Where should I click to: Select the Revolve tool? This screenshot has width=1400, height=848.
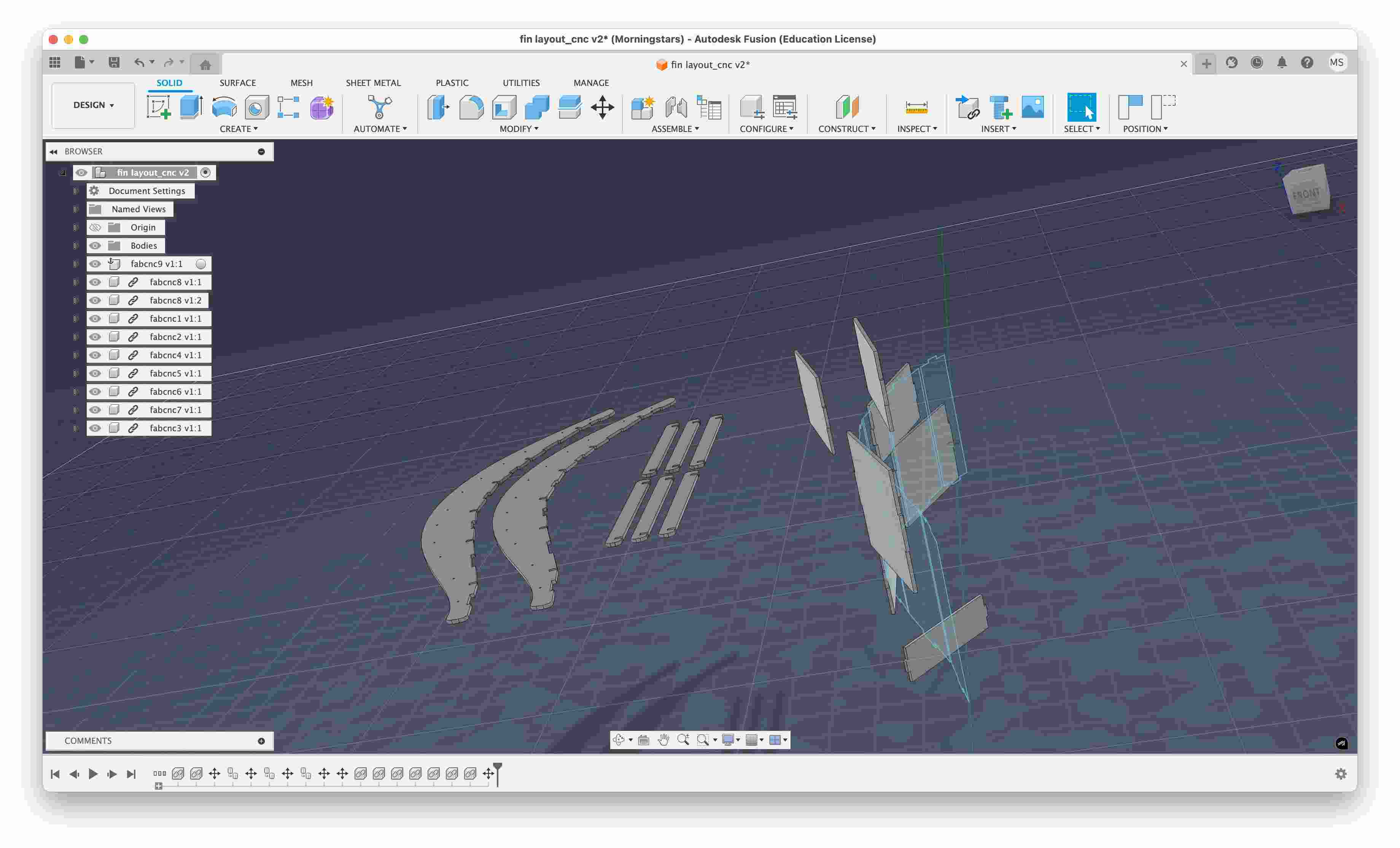[224, 107]
